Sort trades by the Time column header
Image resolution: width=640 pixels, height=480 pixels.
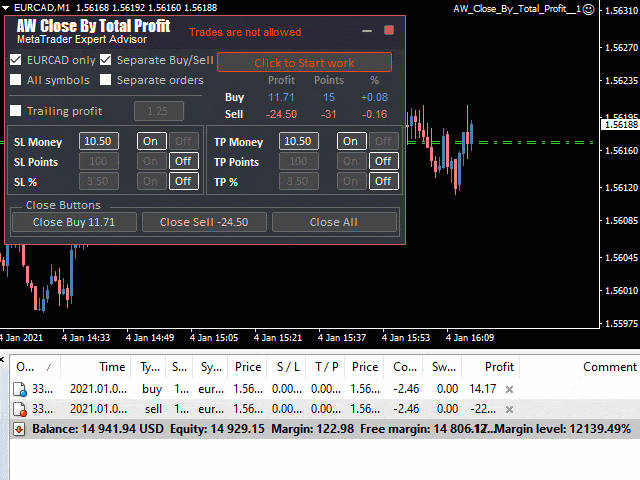111,367
